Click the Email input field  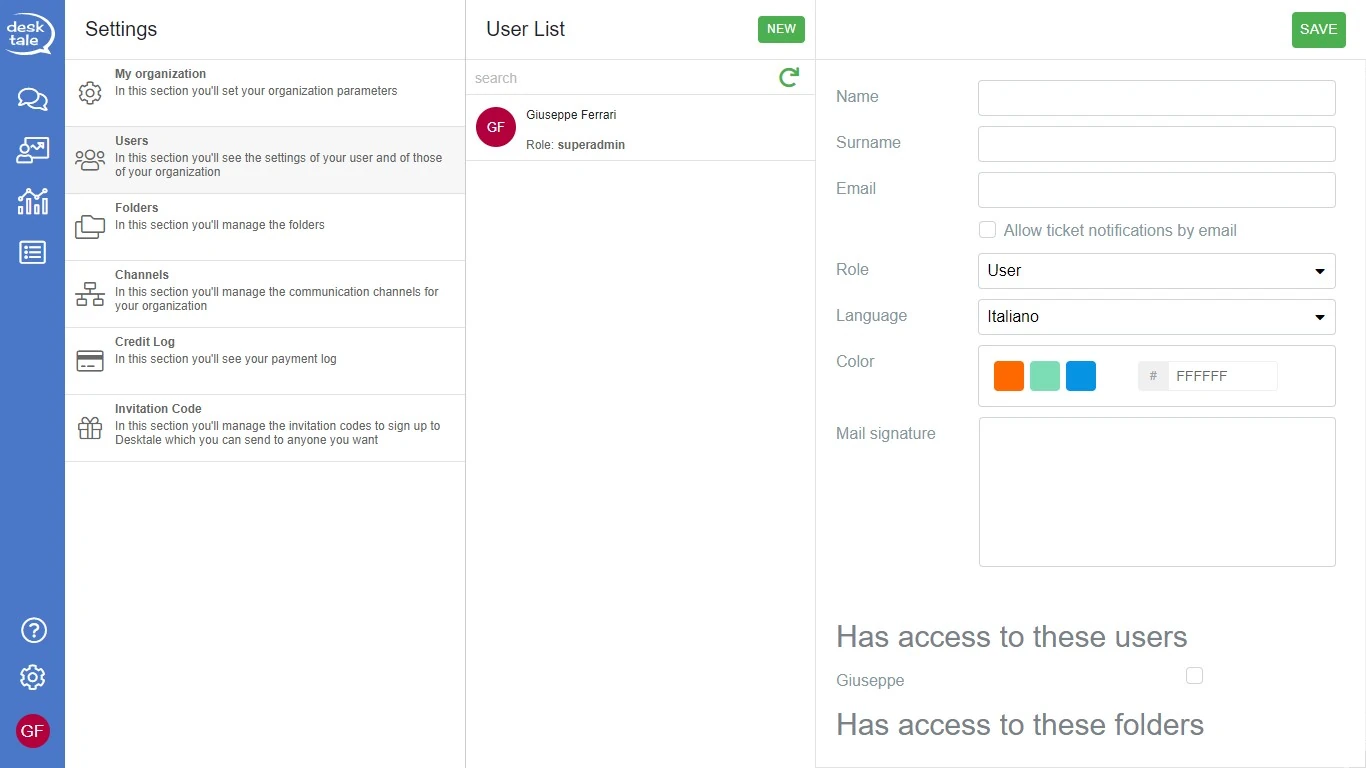[x=1157, y=190]
